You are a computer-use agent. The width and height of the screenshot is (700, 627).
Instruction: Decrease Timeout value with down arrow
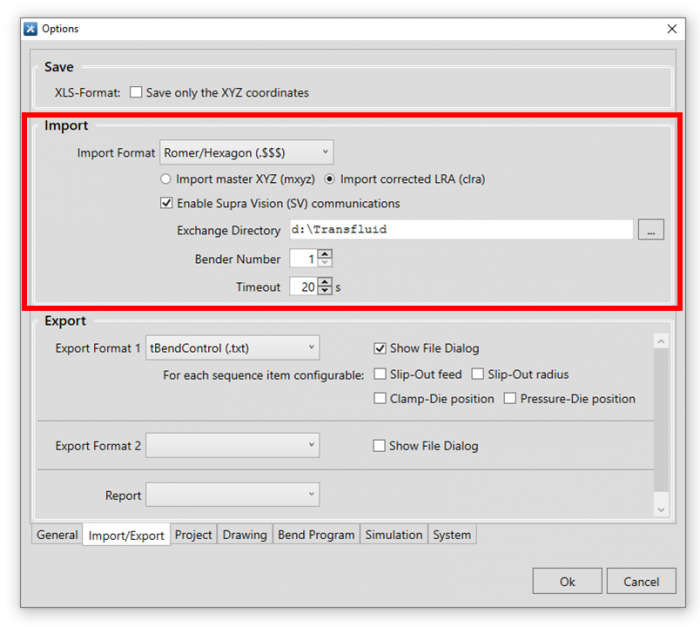click(325, 292)
